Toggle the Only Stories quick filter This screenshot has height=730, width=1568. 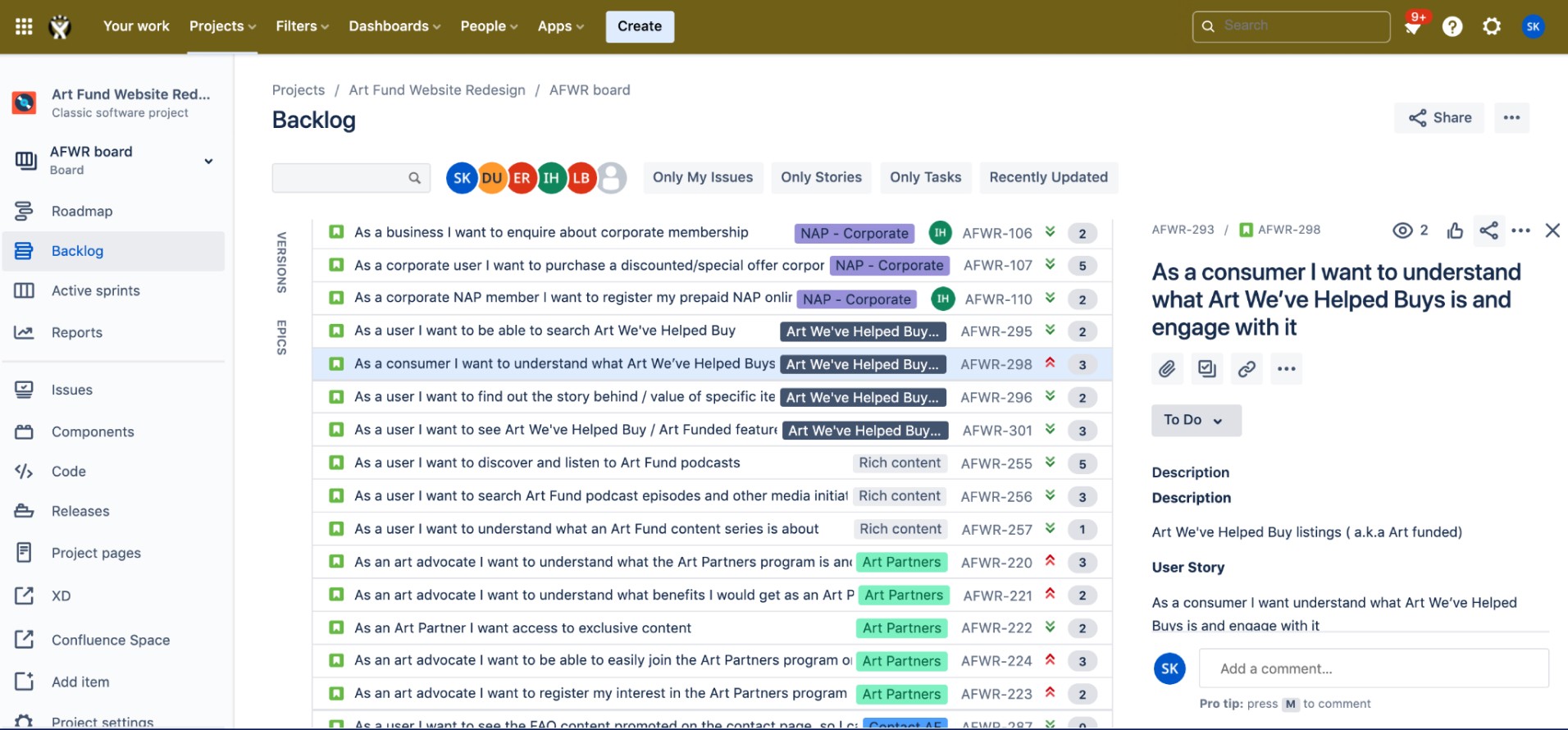[x=821, y=177]
